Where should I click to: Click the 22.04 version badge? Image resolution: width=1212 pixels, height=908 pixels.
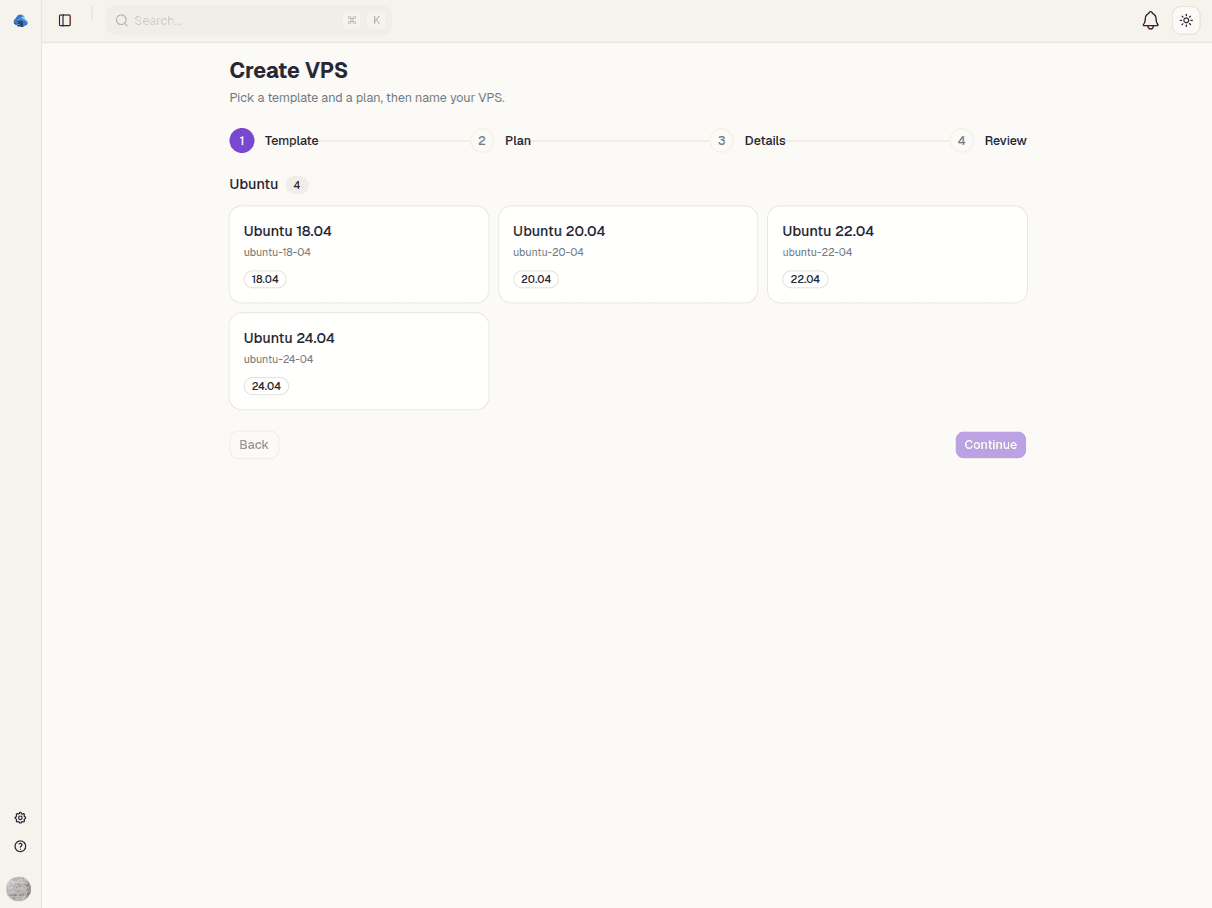805,279
